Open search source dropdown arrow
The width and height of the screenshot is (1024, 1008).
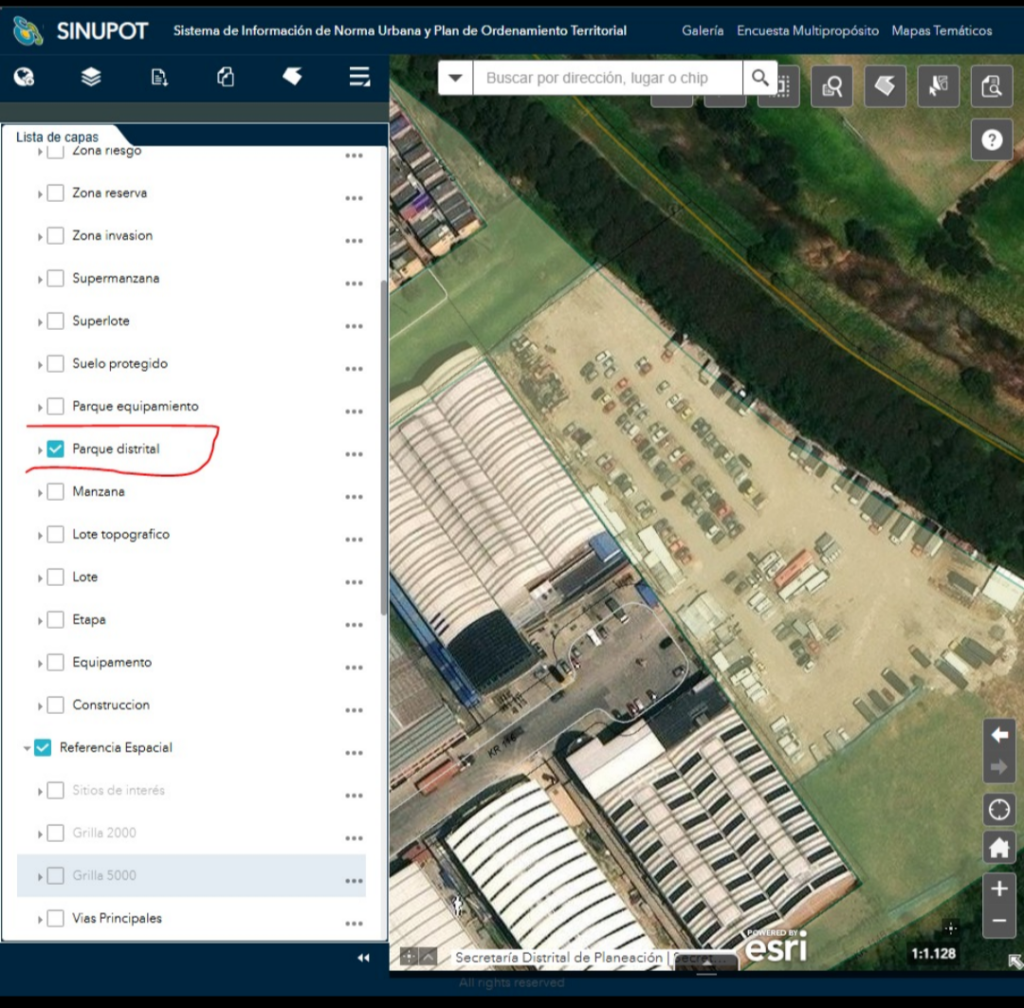tap(456, 78)
